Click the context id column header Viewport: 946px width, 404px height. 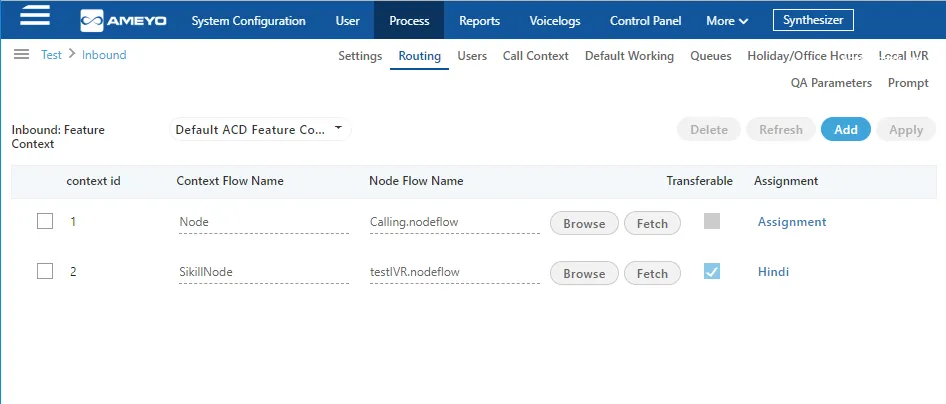(94, 181)
